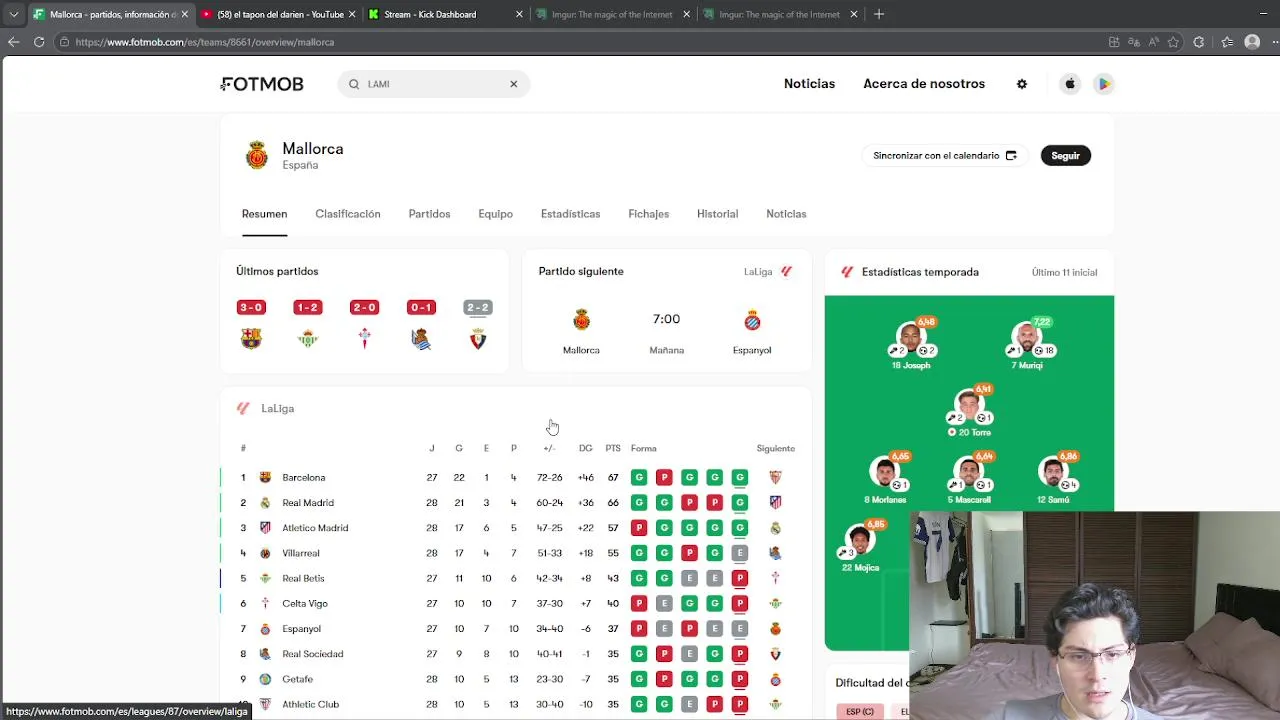Click the Mallorca crest in the team header

pyautogui.click(x=257, y=155)
